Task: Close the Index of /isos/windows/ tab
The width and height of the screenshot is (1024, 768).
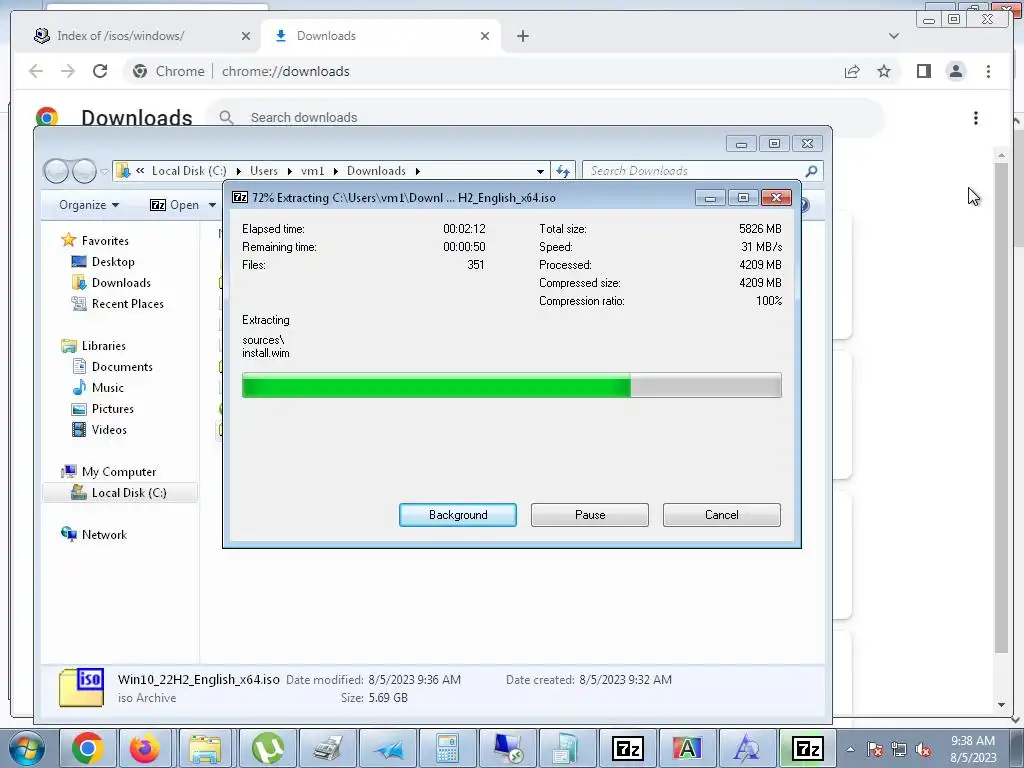Action: [x=246, y=36]
